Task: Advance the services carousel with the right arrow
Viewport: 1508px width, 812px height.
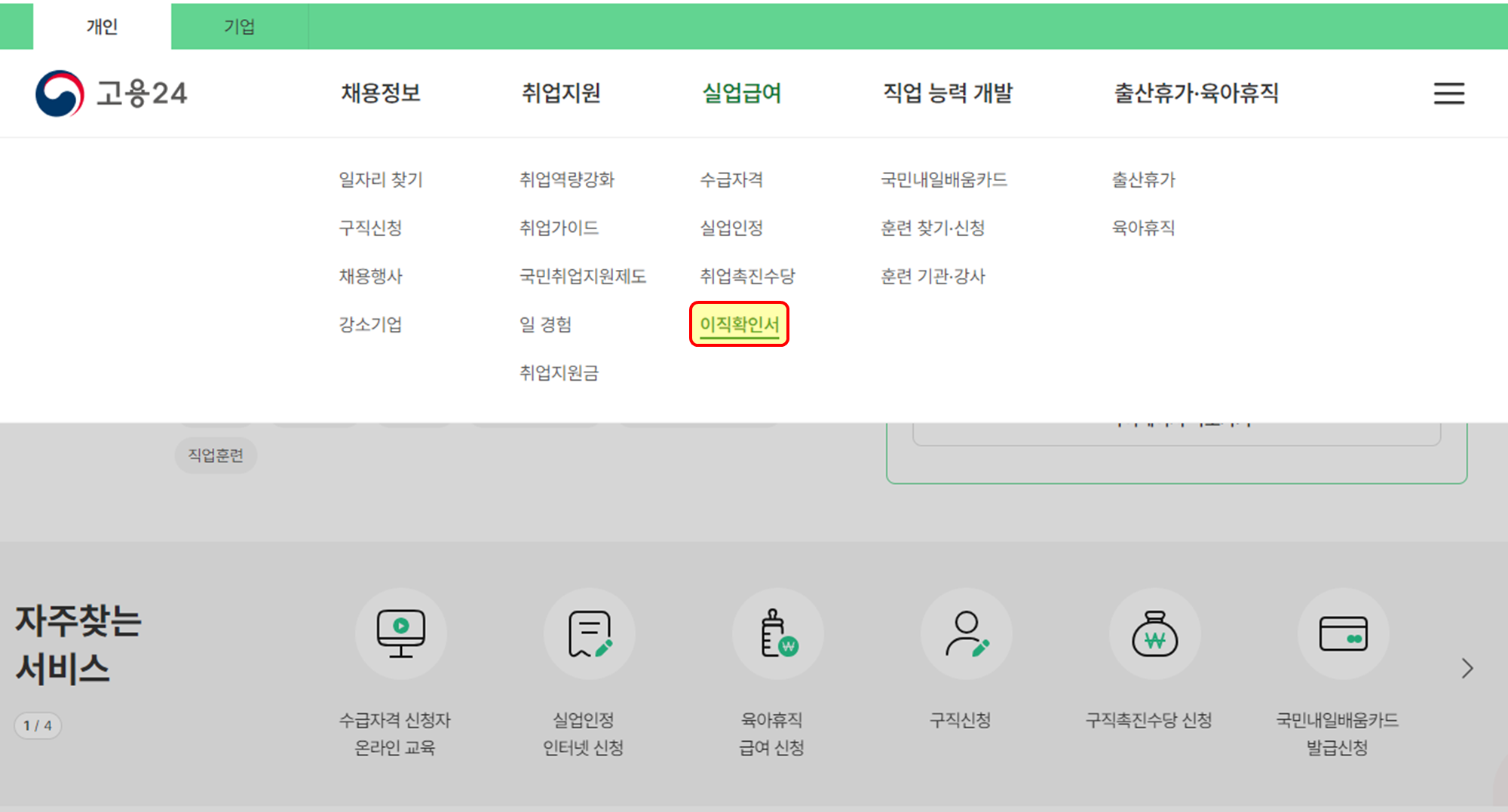Action: click(1467, 668)
